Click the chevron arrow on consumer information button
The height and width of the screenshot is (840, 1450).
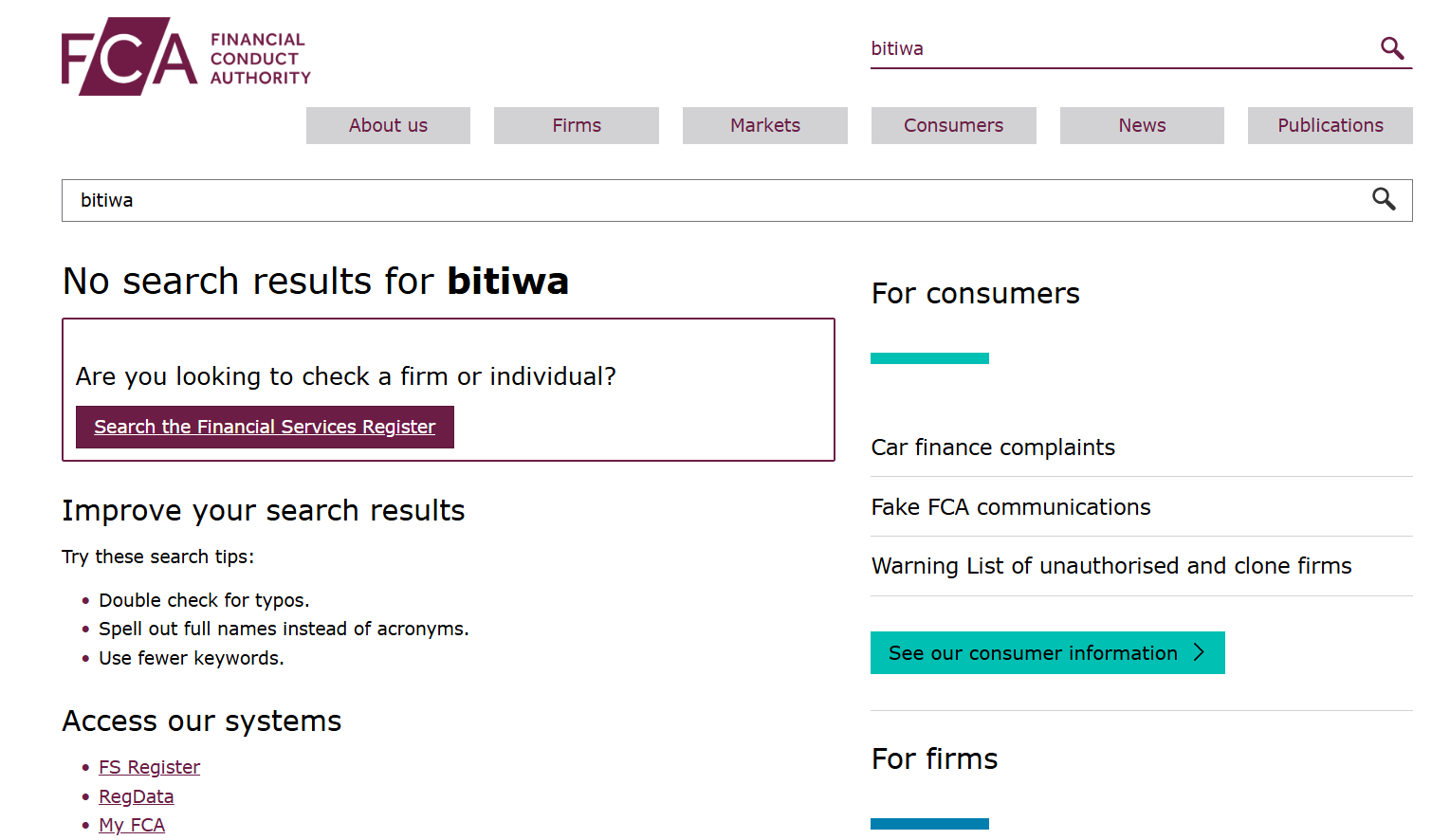pyautogui.click(x=1199, y=652)
